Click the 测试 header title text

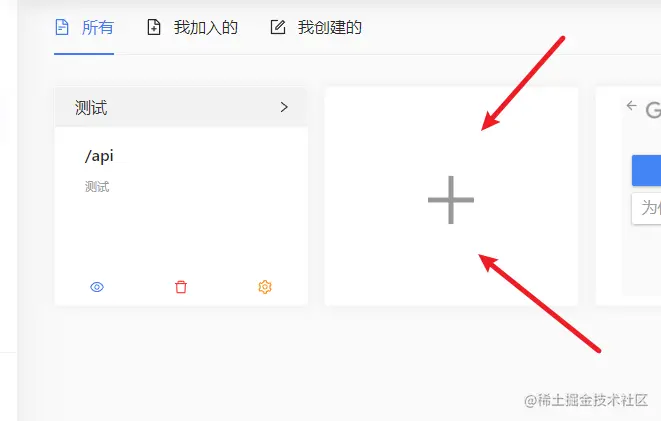91,108
